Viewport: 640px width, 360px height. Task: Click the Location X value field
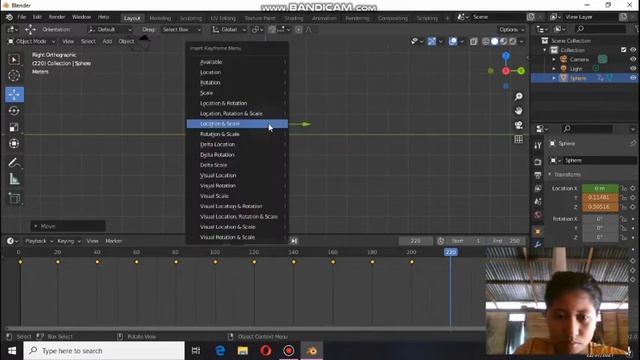[600, 188]
